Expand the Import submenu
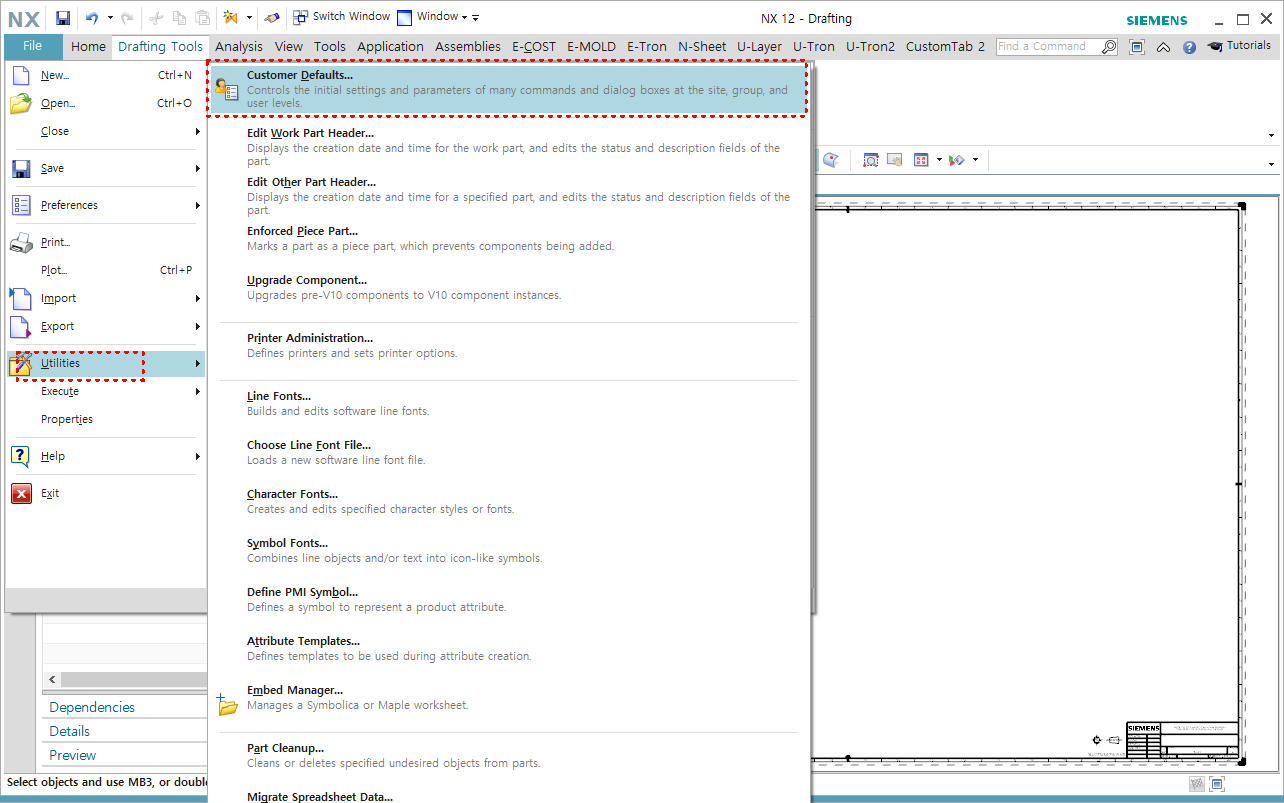Viewport: 1284px width, 803px height. point(105,298)
